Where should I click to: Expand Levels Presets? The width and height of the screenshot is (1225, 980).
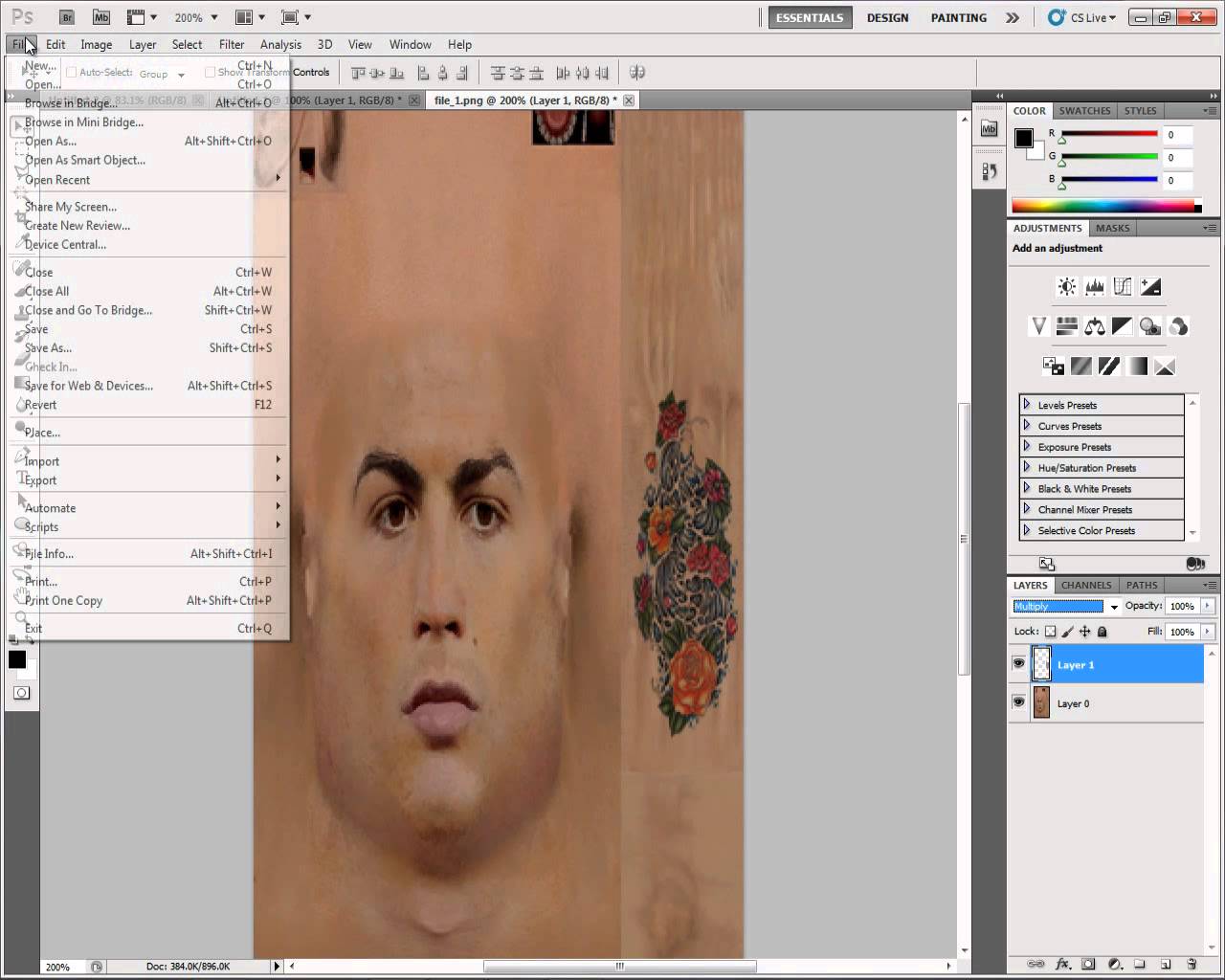pos(1027,404)
